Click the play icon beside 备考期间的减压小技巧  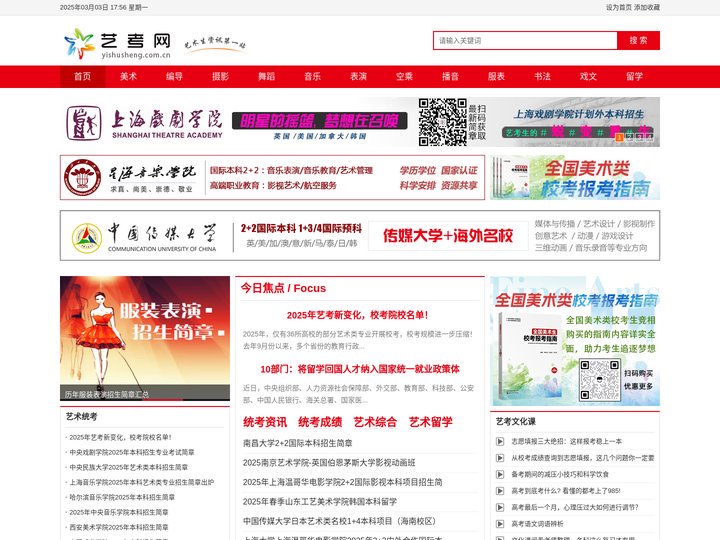tap(500, 474)
